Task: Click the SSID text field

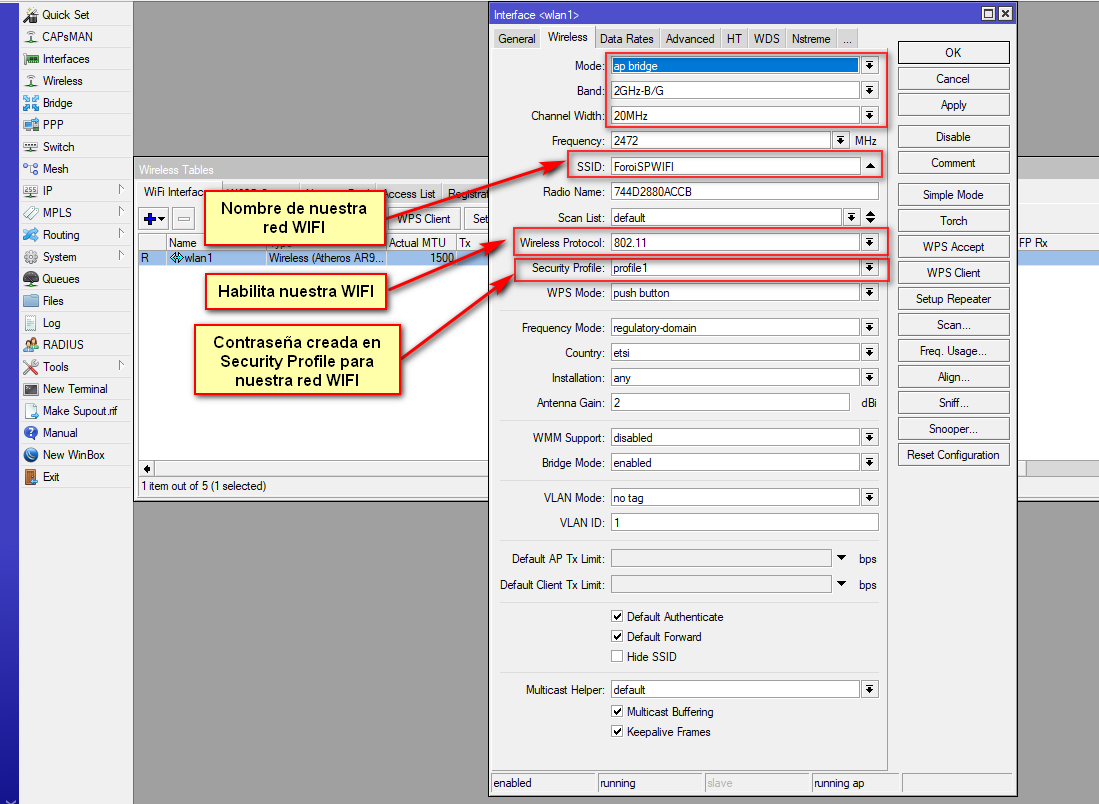Action: click(x=735, y=166)
